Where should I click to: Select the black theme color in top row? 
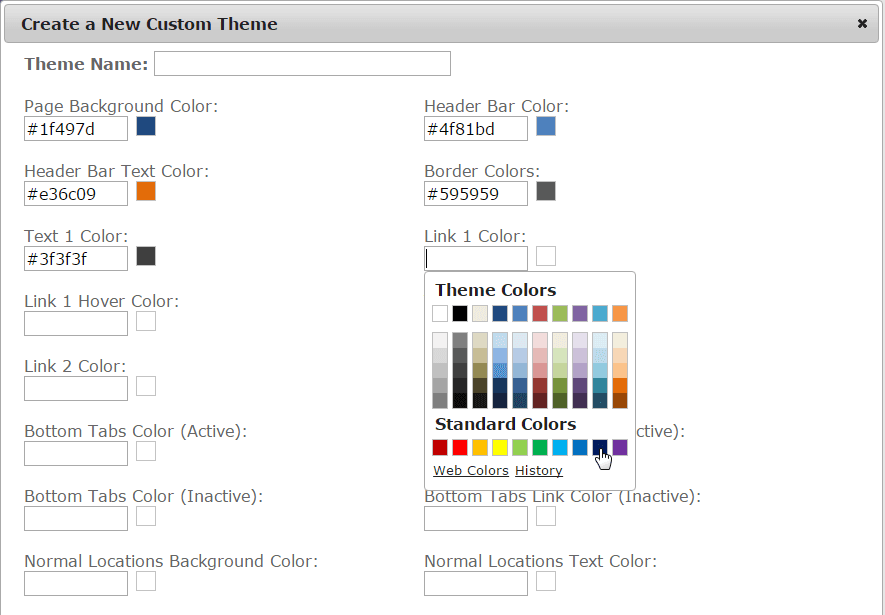click(460, 313)
